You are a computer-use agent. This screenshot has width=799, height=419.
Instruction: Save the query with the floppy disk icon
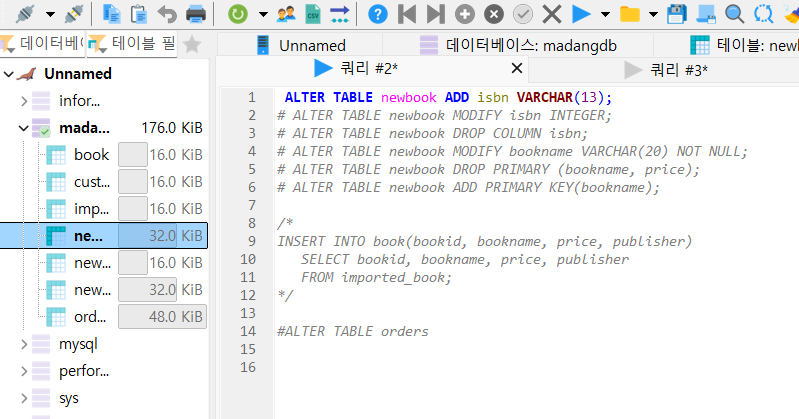(x=677, y=14)
